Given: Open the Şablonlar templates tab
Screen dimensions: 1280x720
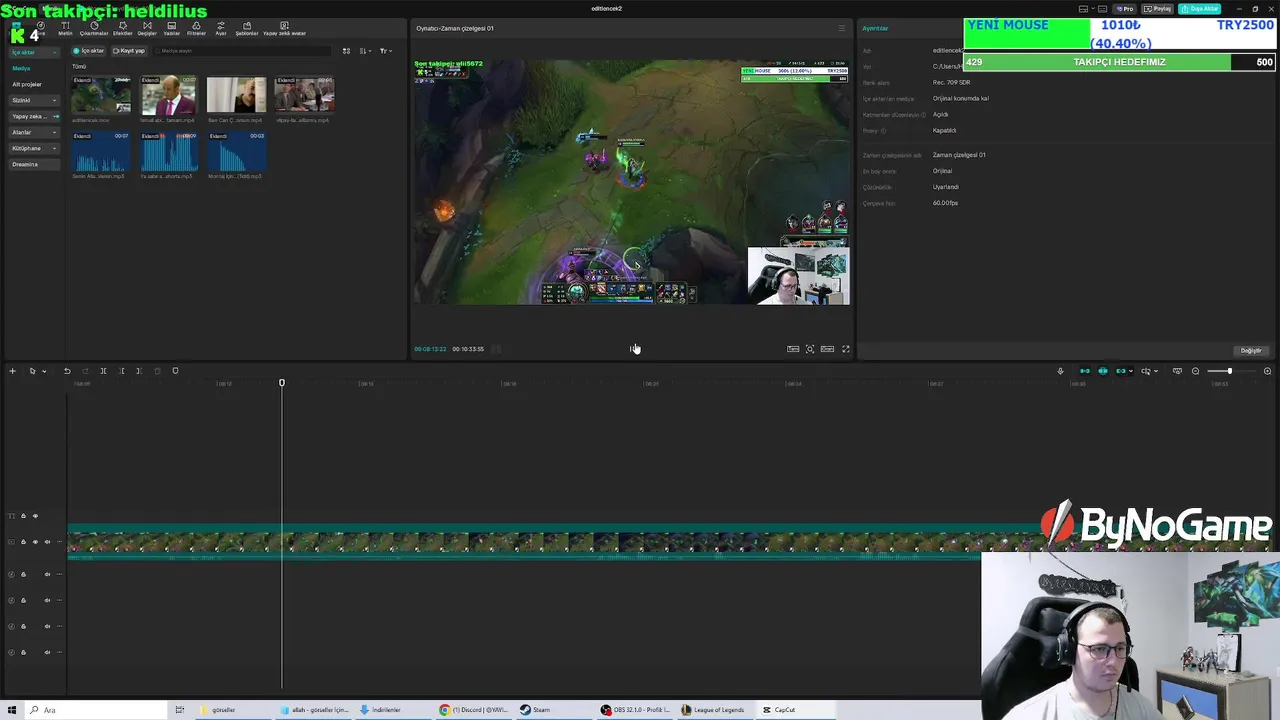Looking at the screenshot, I should click(247, 28).
